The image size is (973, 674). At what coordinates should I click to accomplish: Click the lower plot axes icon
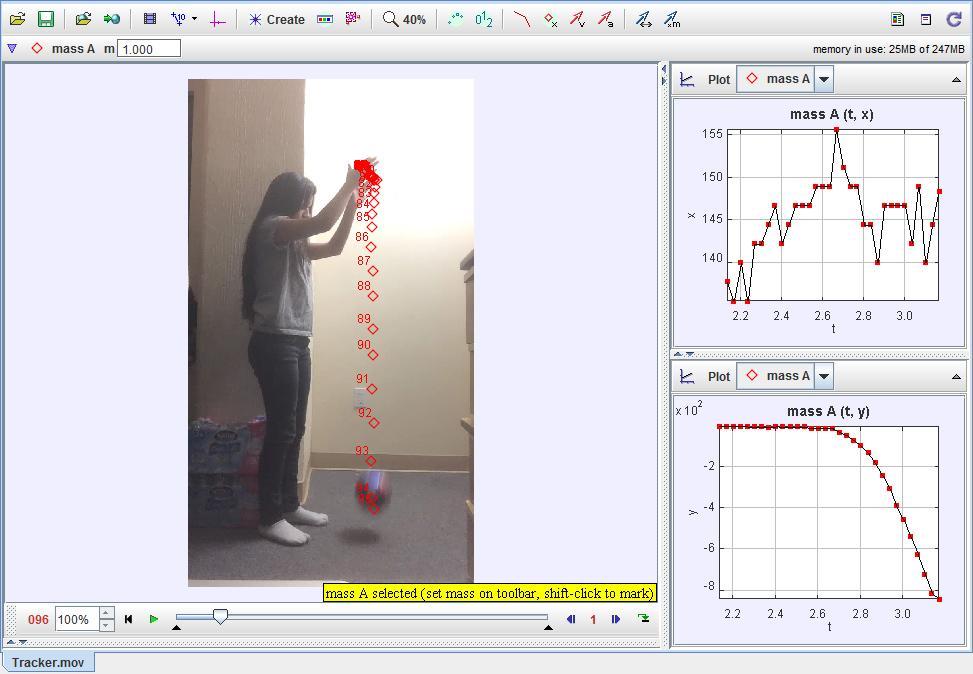point(687,376)
